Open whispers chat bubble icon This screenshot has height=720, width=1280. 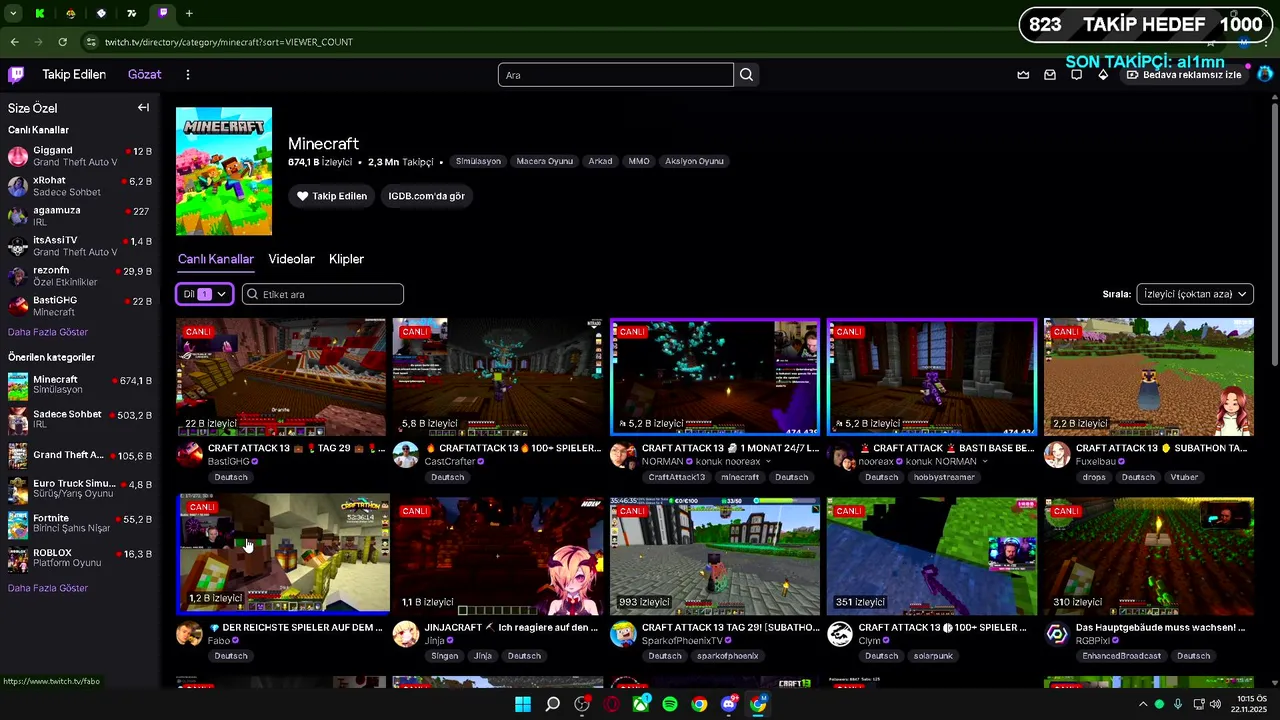(1077, 75)
